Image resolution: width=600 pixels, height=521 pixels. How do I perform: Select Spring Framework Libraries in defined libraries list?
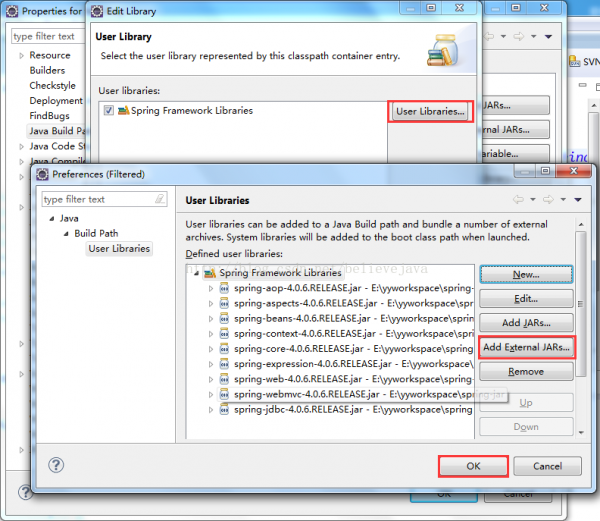[274, 273]
